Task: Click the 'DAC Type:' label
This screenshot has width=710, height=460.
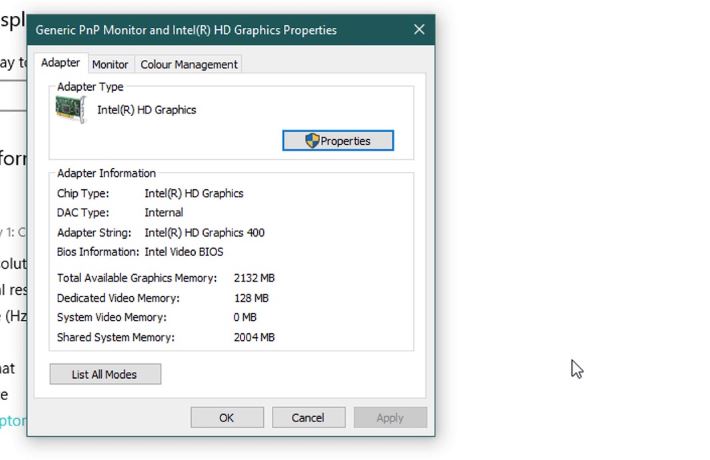Action: pos(83,213)
